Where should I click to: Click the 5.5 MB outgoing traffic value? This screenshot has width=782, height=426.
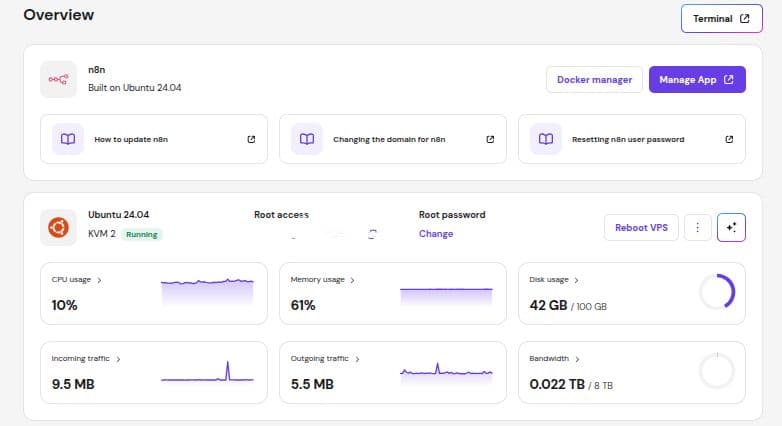point(312,384)
